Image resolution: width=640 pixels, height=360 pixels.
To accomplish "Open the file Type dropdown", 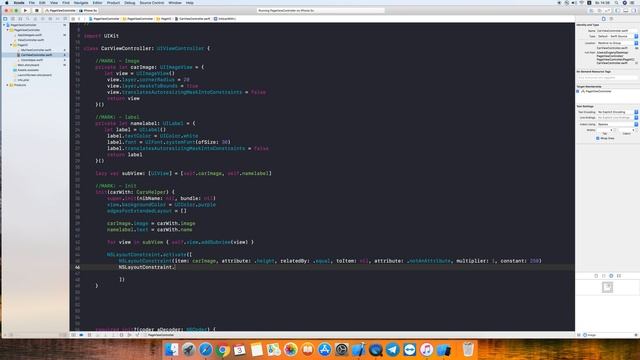I will 617,36.
